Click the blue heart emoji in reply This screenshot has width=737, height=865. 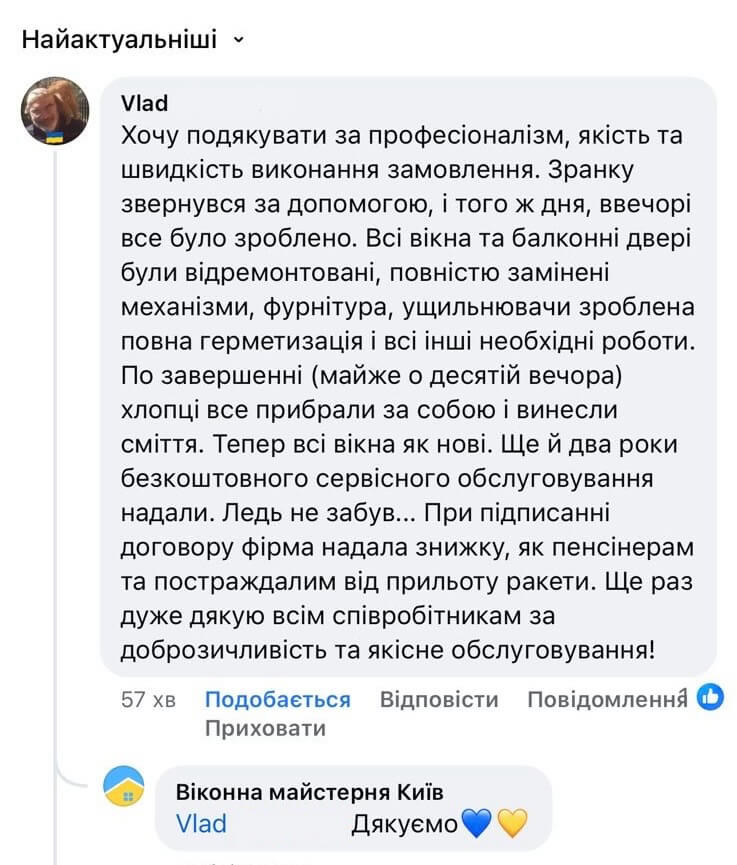pos(476,824)
